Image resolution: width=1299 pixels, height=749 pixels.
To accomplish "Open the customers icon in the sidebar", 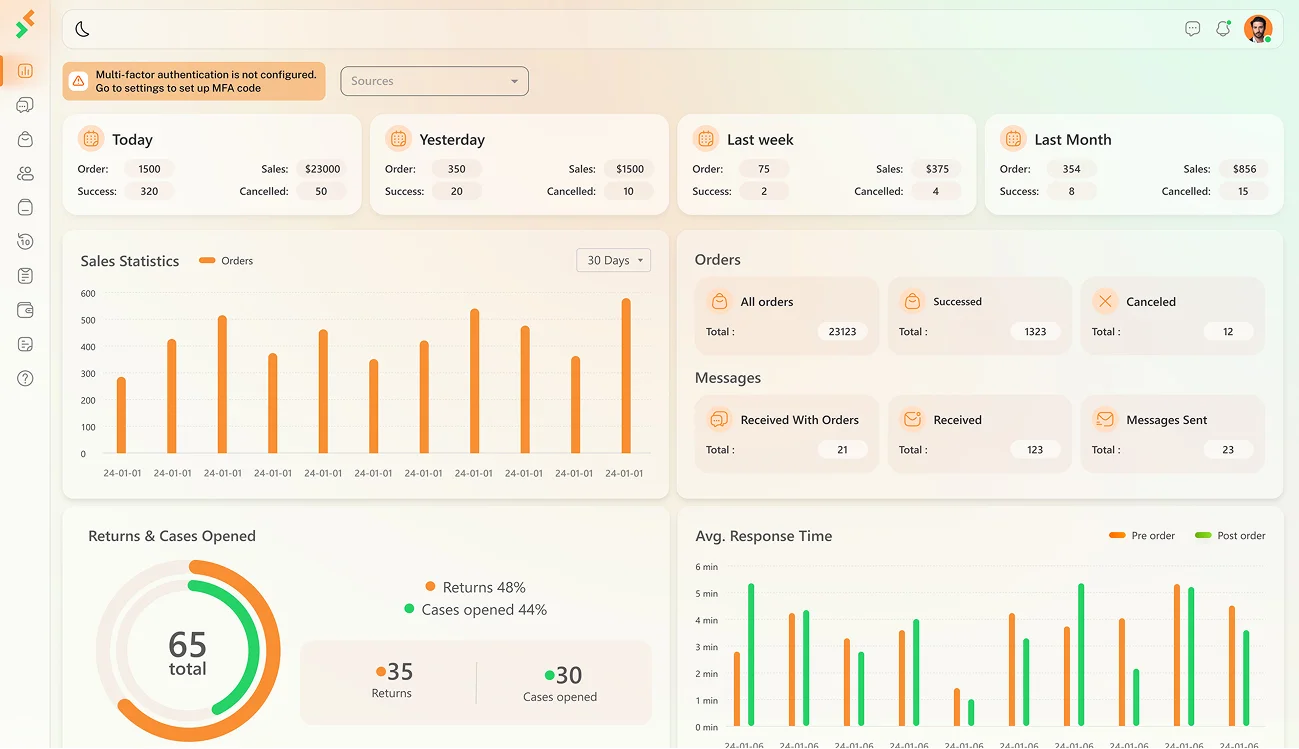I will tap(25, 172).
